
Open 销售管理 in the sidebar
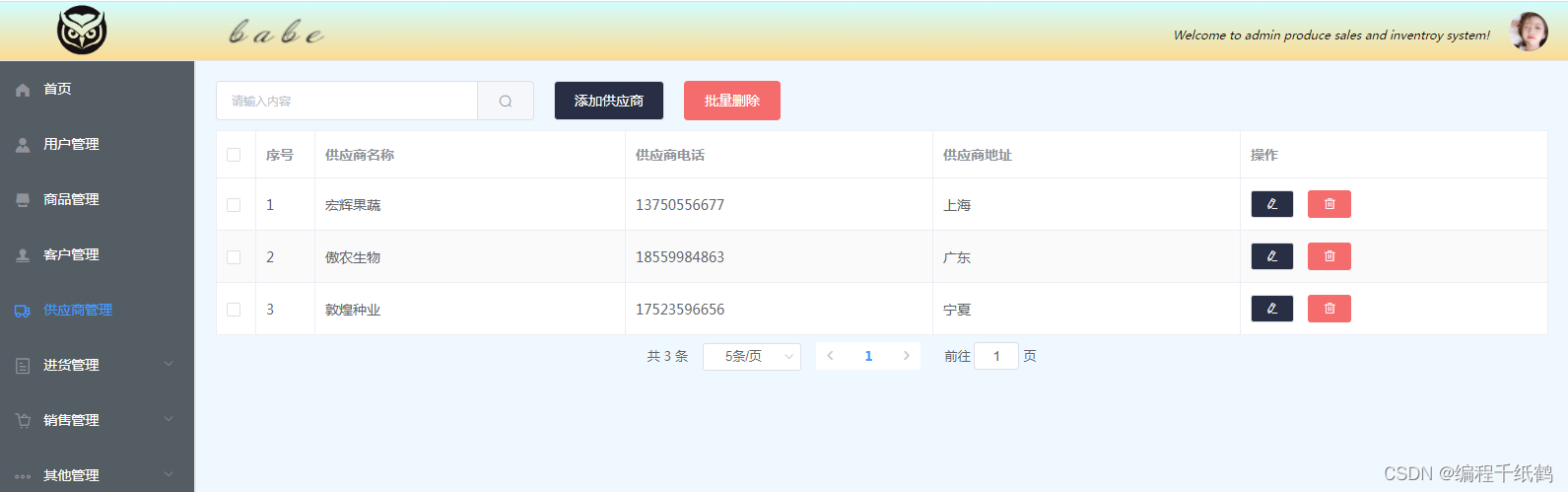tap(97, 420)
